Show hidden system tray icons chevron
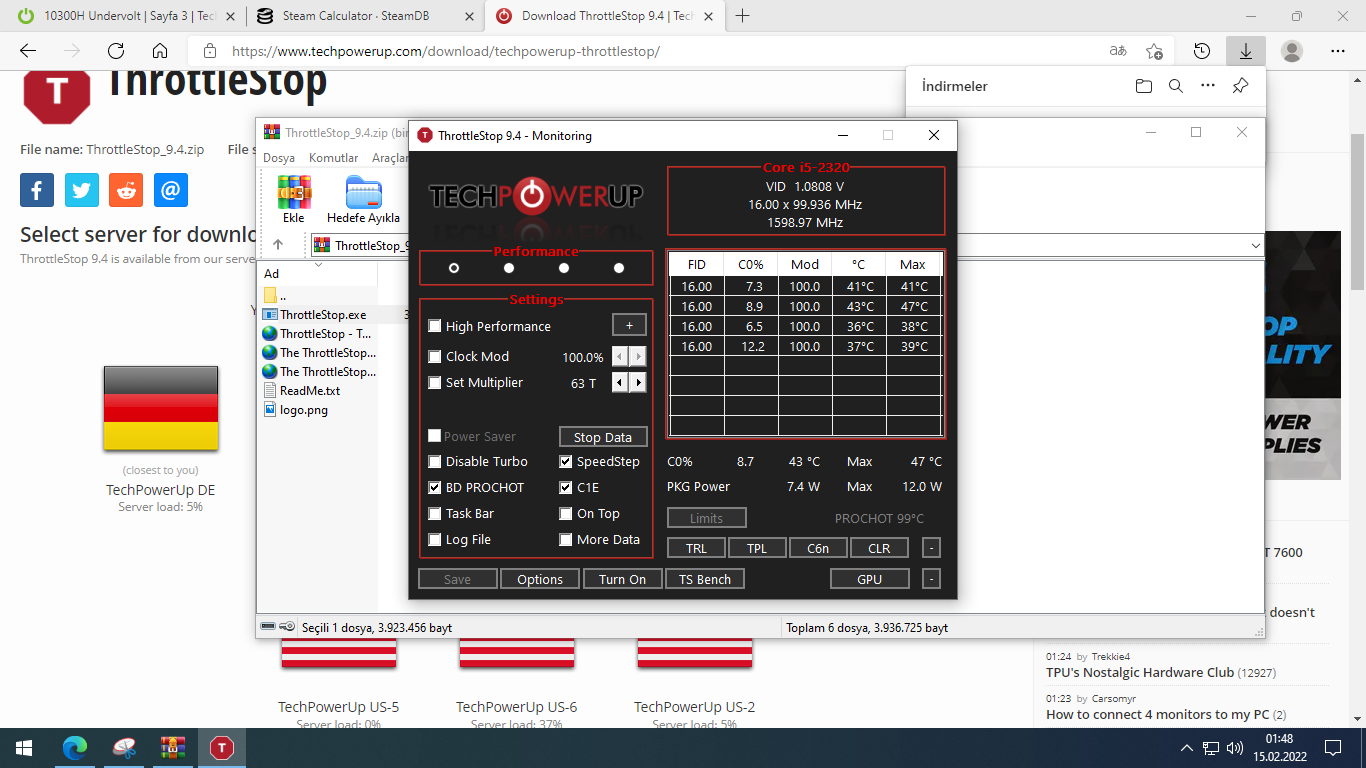The width and height of the screenshot is (1366, 768). (x=1187, y=748)
